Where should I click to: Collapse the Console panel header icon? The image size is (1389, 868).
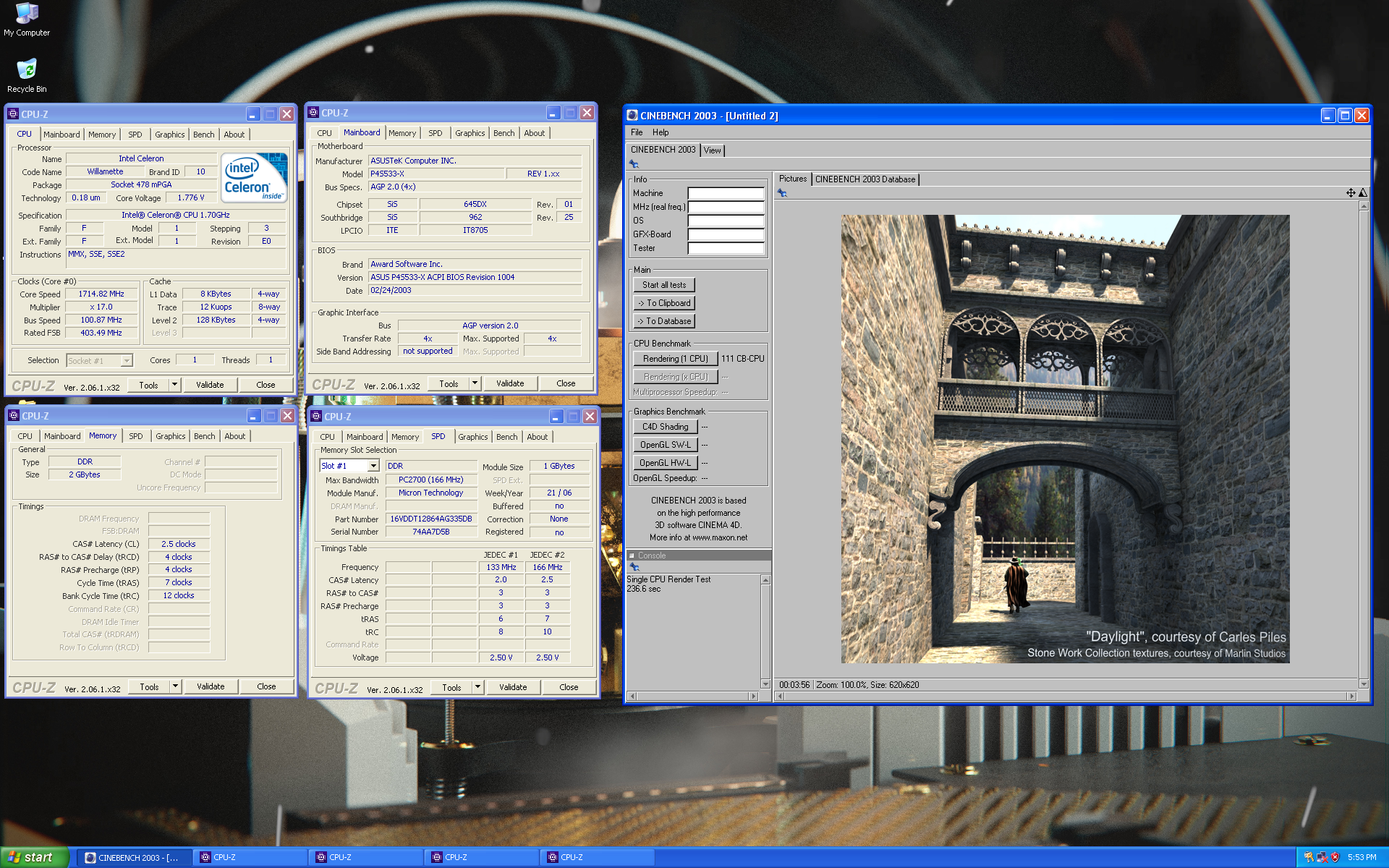(x=632, y=556)
